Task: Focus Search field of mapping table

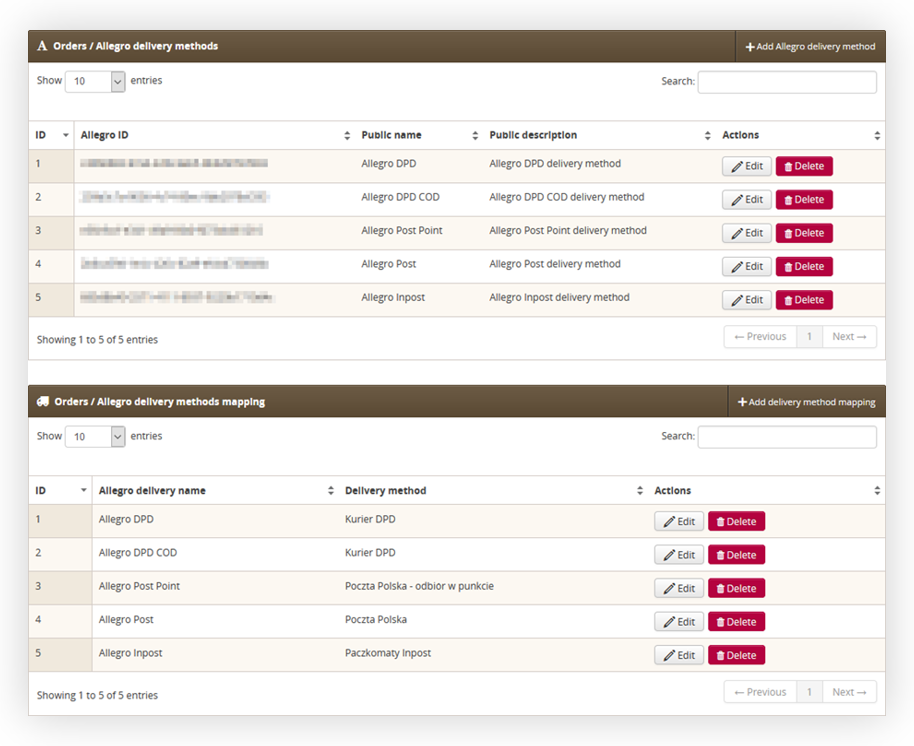Action: (x=787, y=437)
